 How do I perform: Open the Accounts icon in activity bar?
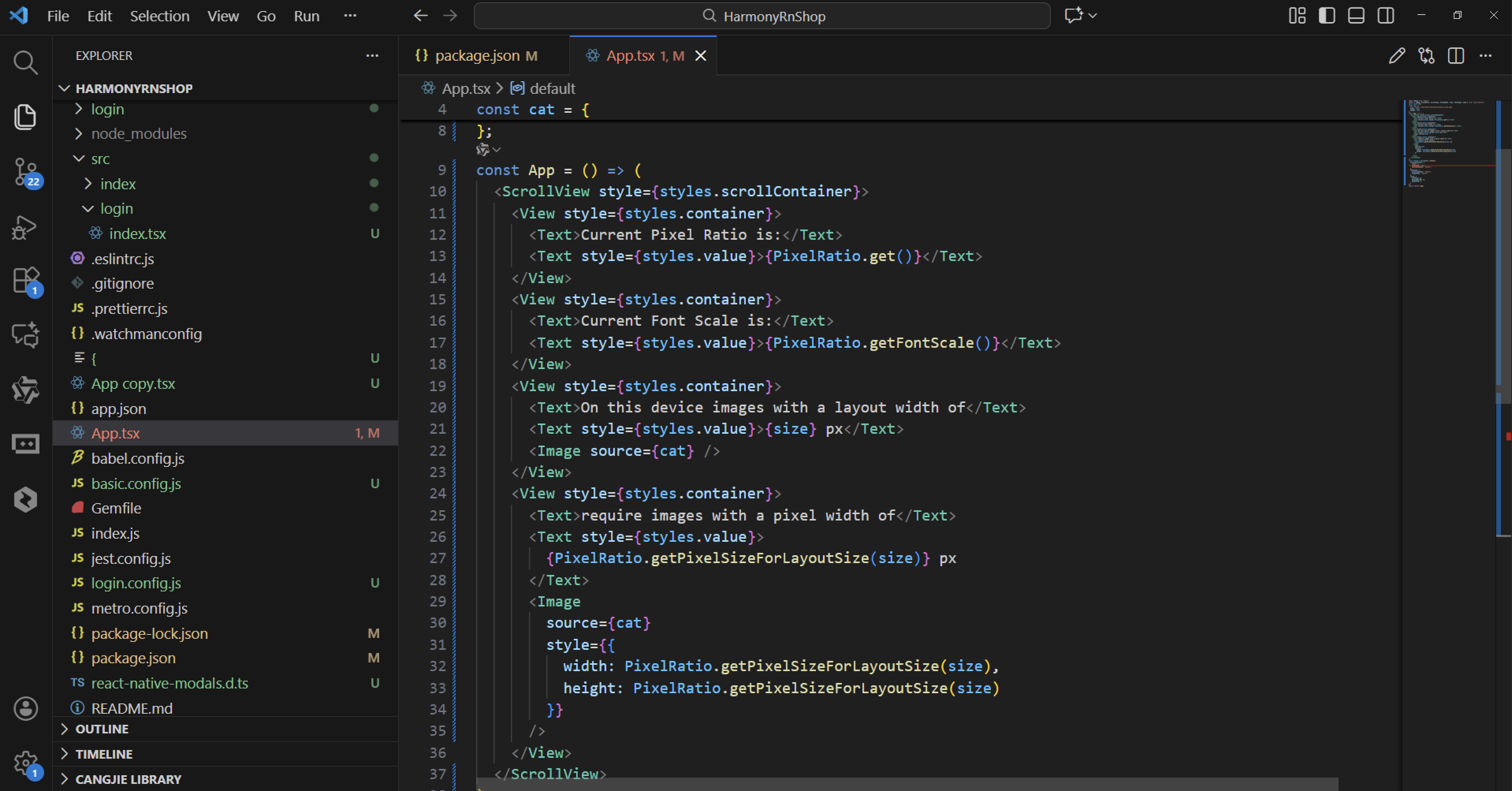pos(25,708)
